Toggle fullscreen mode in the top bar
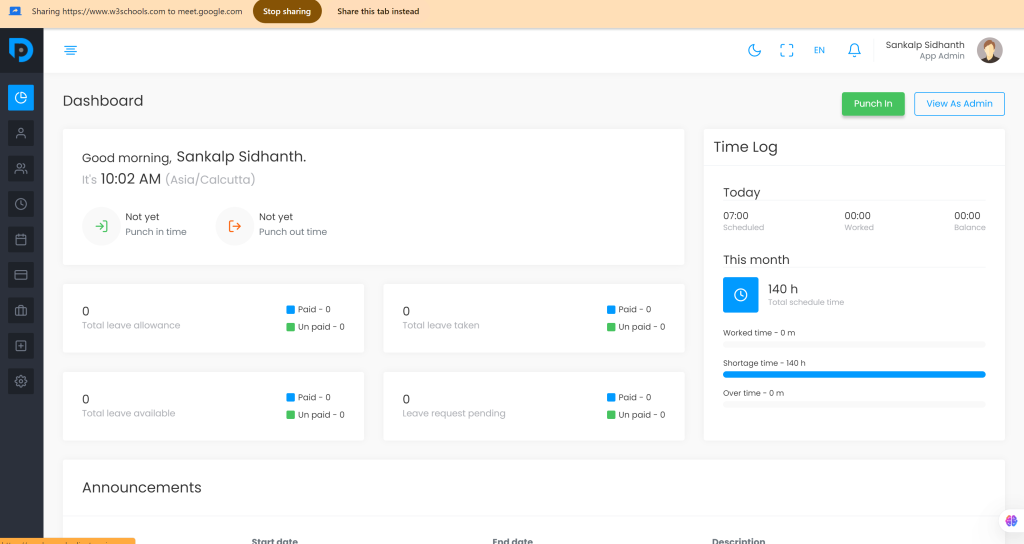 coord(787,50)
